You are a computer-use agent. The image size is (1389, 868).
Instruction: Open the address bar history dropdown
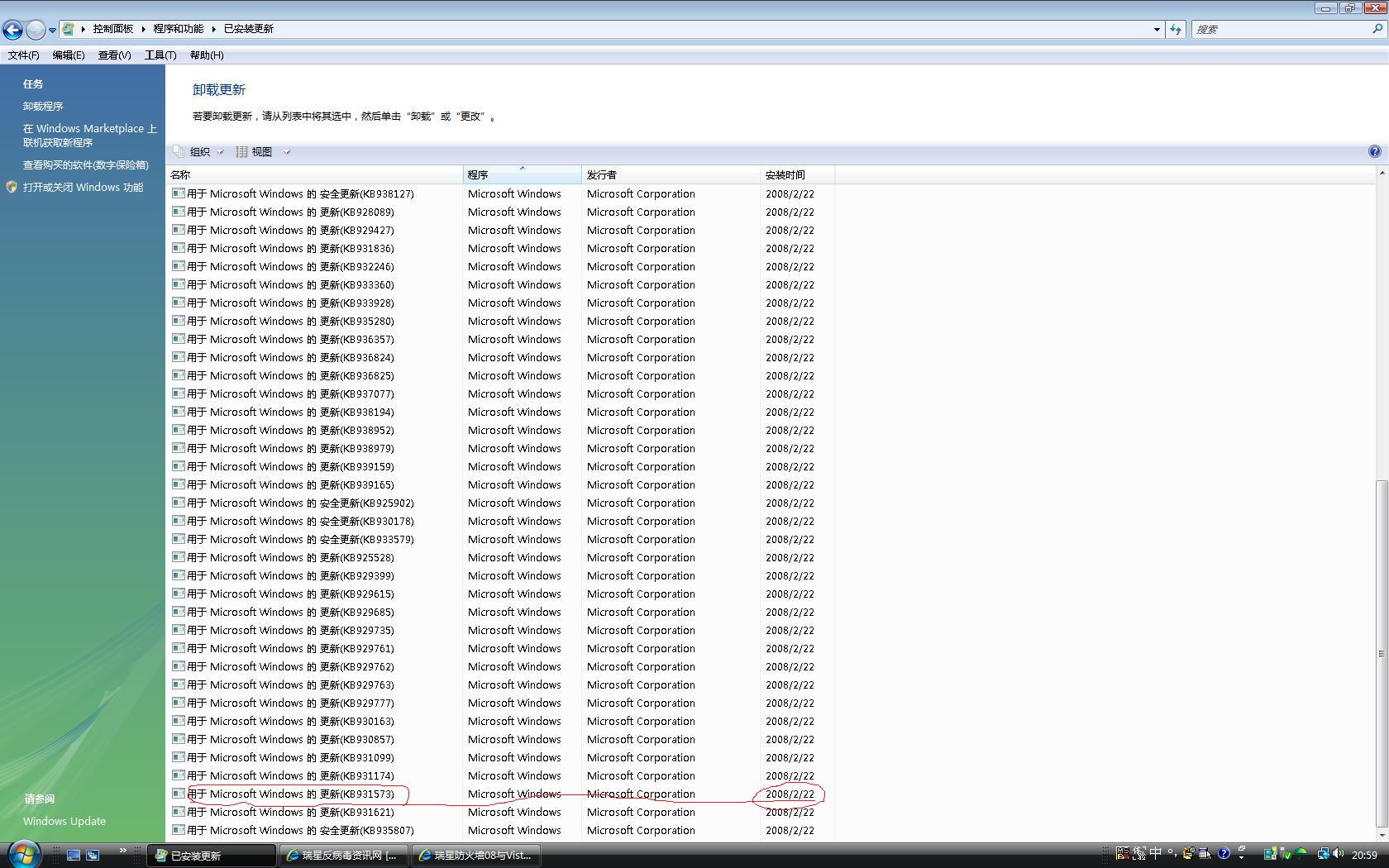pos(1157,29)
